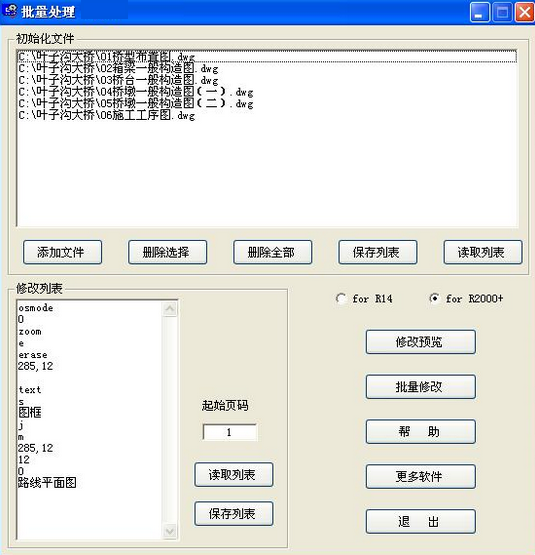
Task: Exit with the 退 出 button
Action: (x=421, y=521)
